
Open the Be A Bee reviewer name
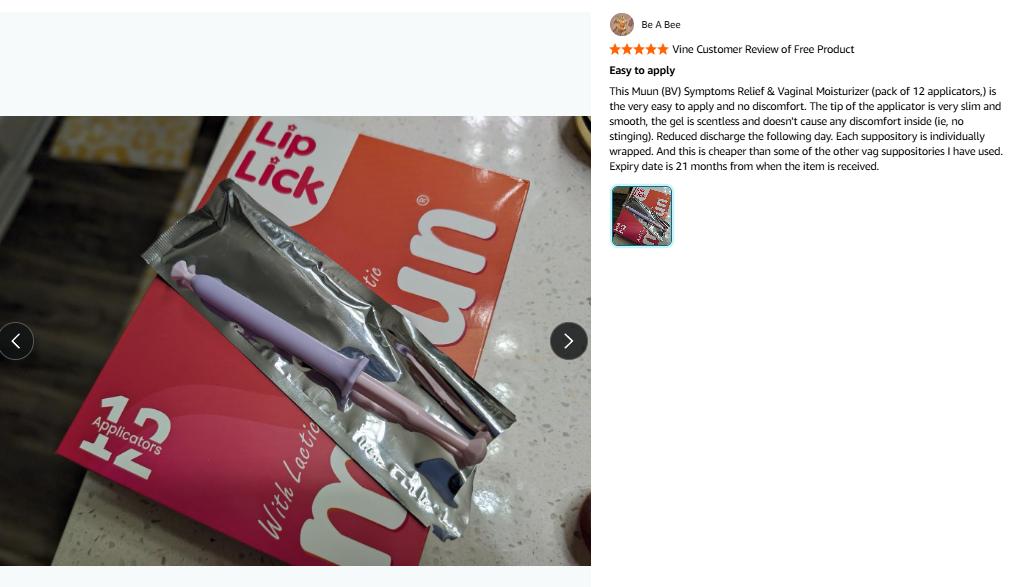[x=661, y=24]
